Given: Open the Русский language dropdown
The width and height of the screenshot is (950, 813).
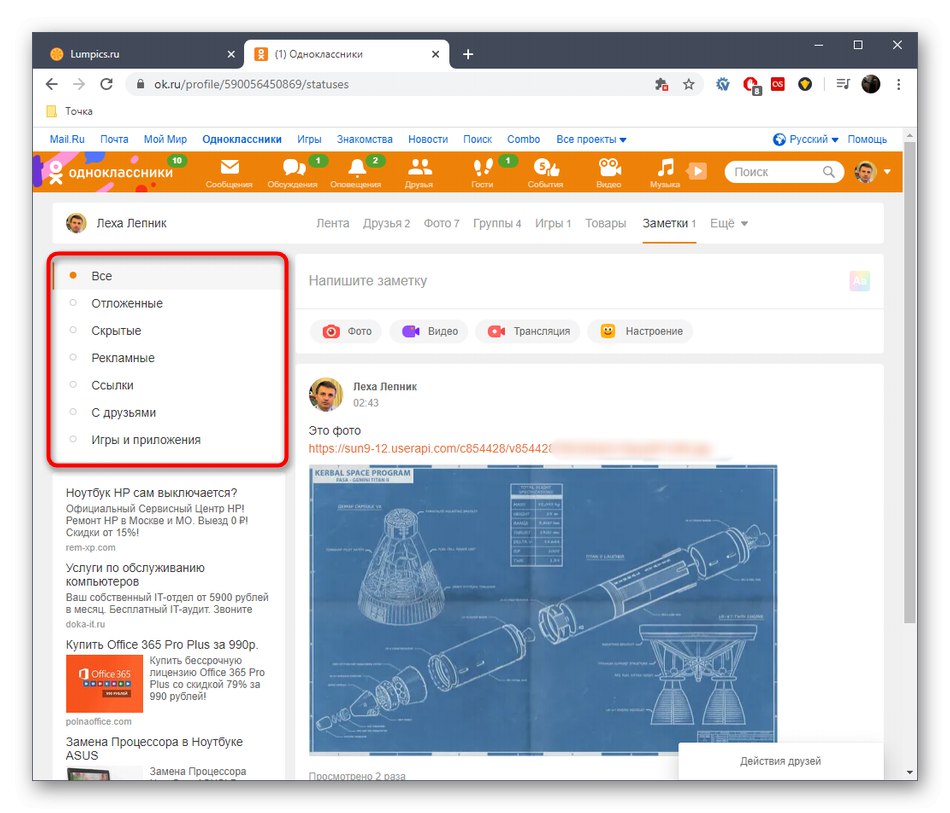Looking at the screenshot, I should tap(806, 139).
